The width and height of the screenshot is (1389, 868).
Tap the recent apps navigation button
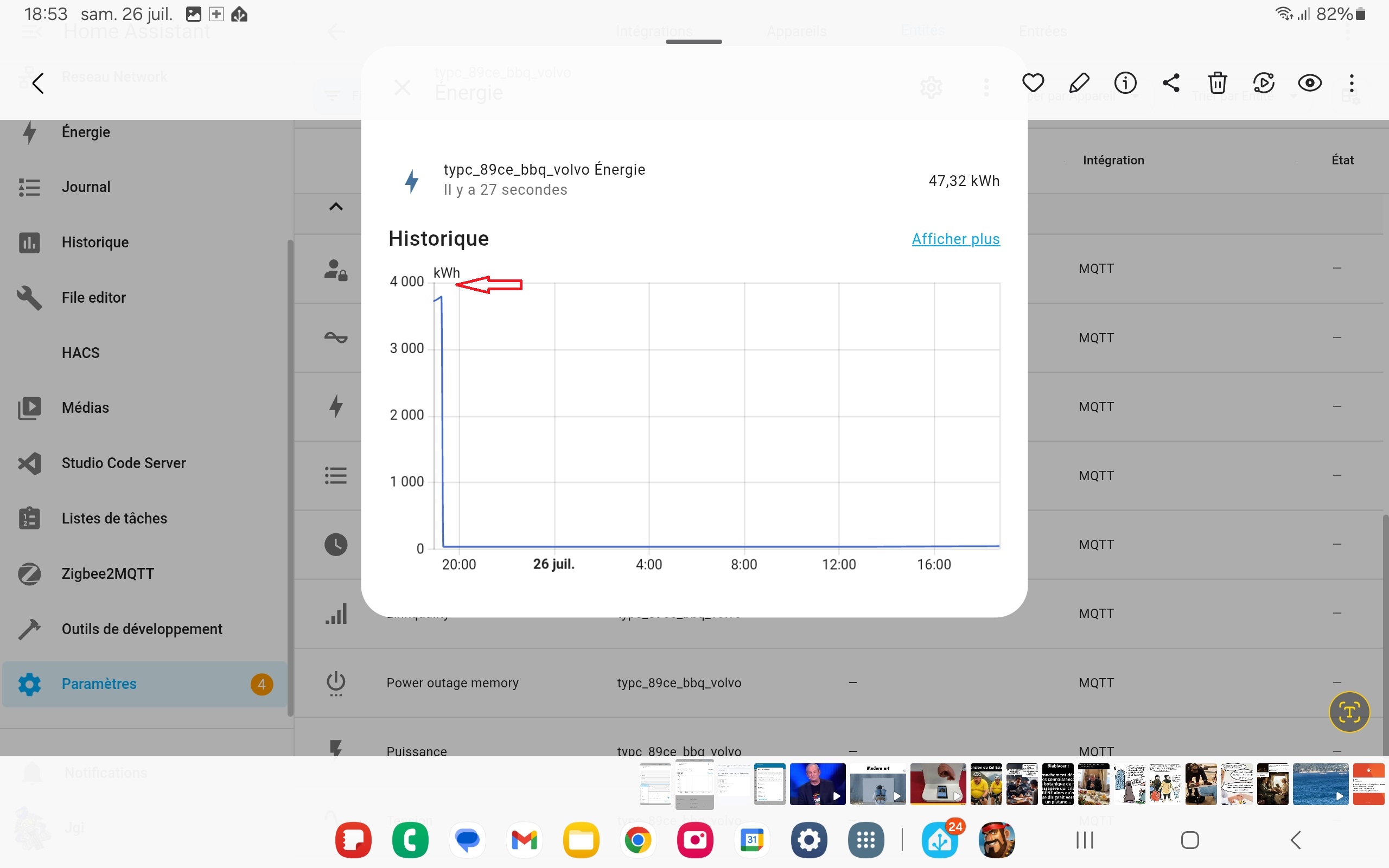pos(1084,840)
